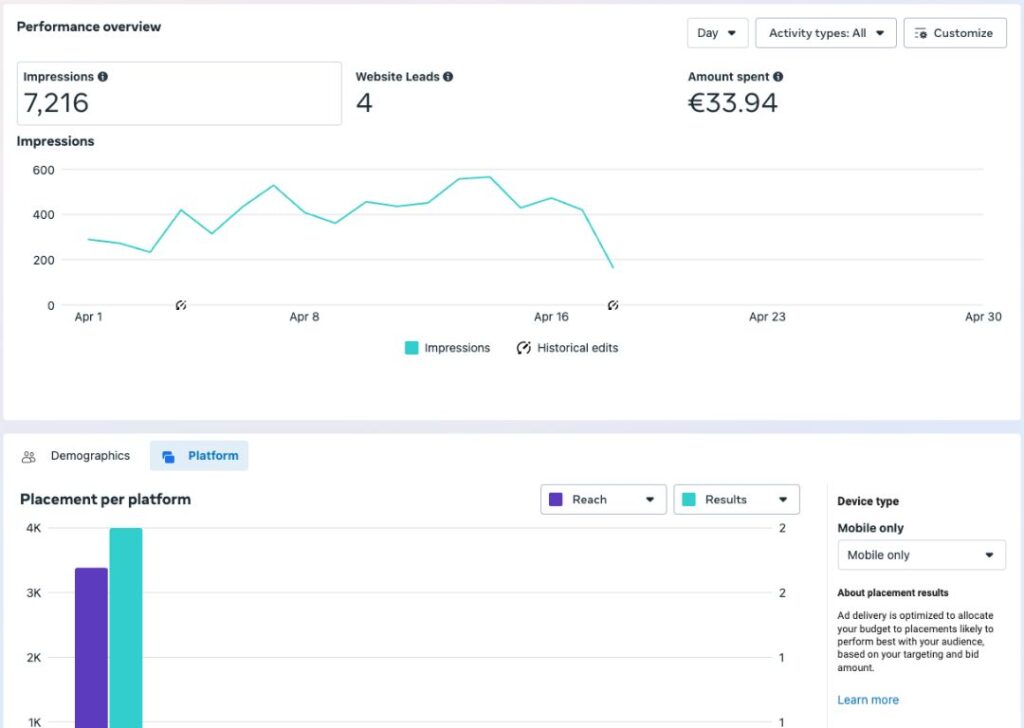Open the Reach metric dropdown
Viewport: 1024px width, 728px height.
[x=603, y=499]
